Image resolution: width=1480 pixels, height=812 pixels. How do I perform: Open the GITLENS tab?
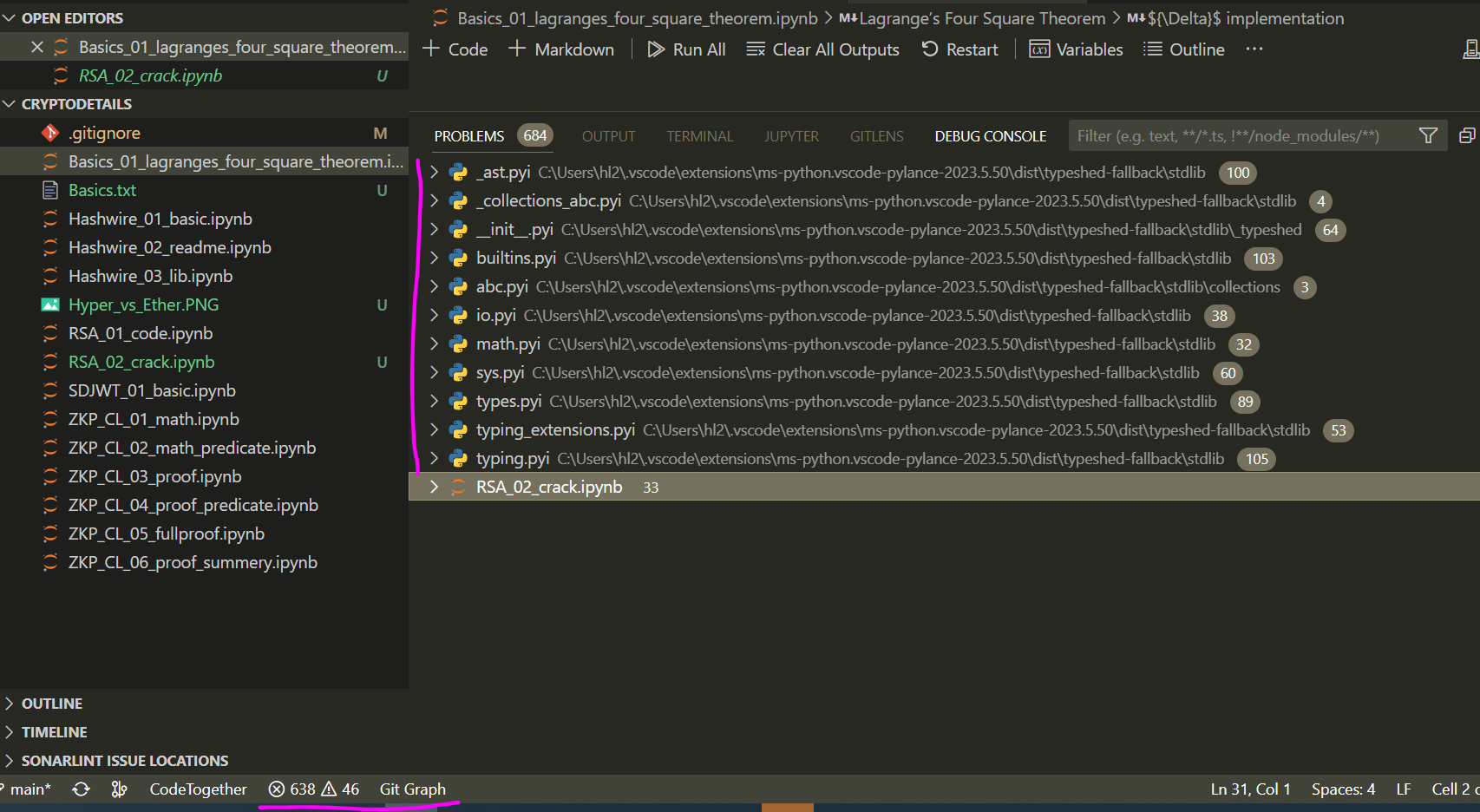coord(876,135)
